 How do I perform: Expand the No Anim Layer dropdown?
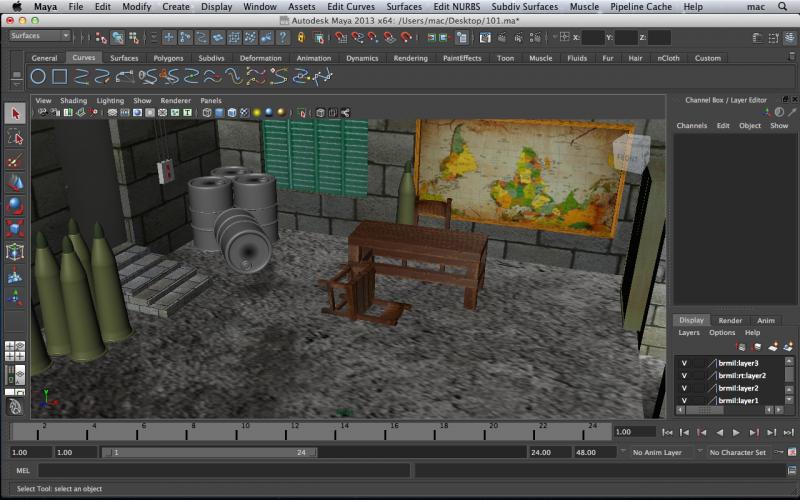(659, 452)
